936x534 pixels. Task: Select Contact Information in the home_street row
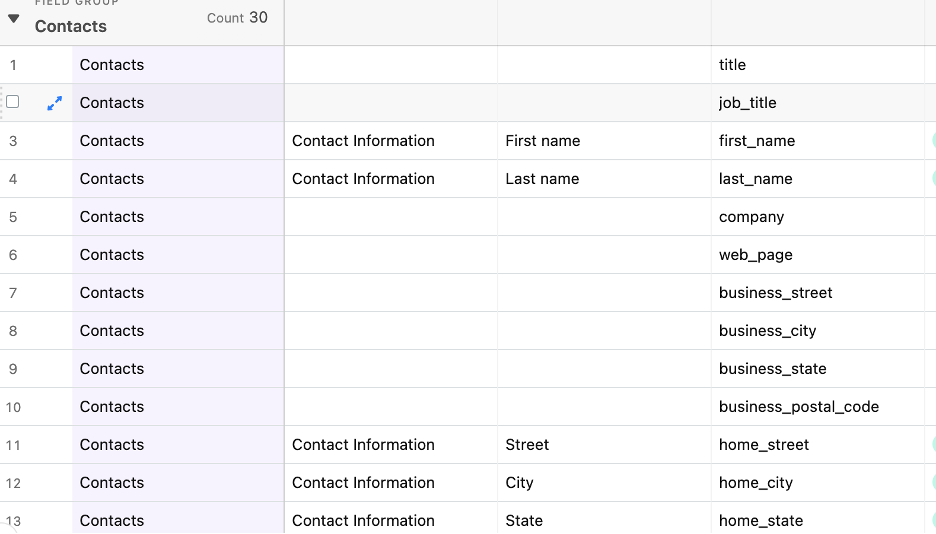point(363,445)
